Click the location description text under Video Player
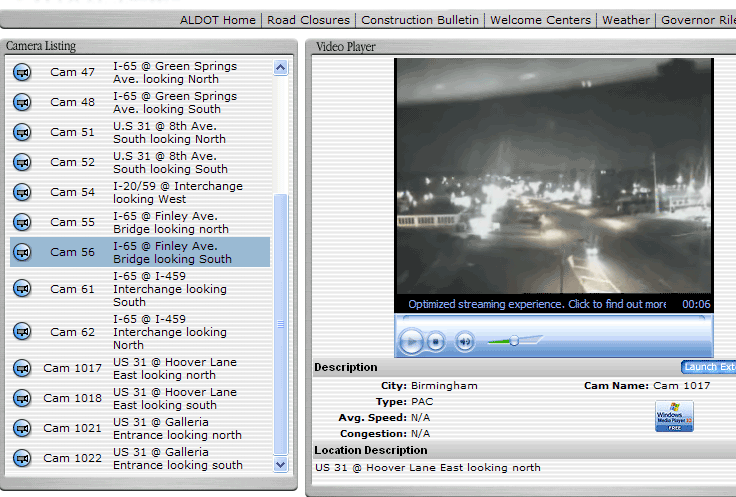736x497 pixels. pos(428,467)
